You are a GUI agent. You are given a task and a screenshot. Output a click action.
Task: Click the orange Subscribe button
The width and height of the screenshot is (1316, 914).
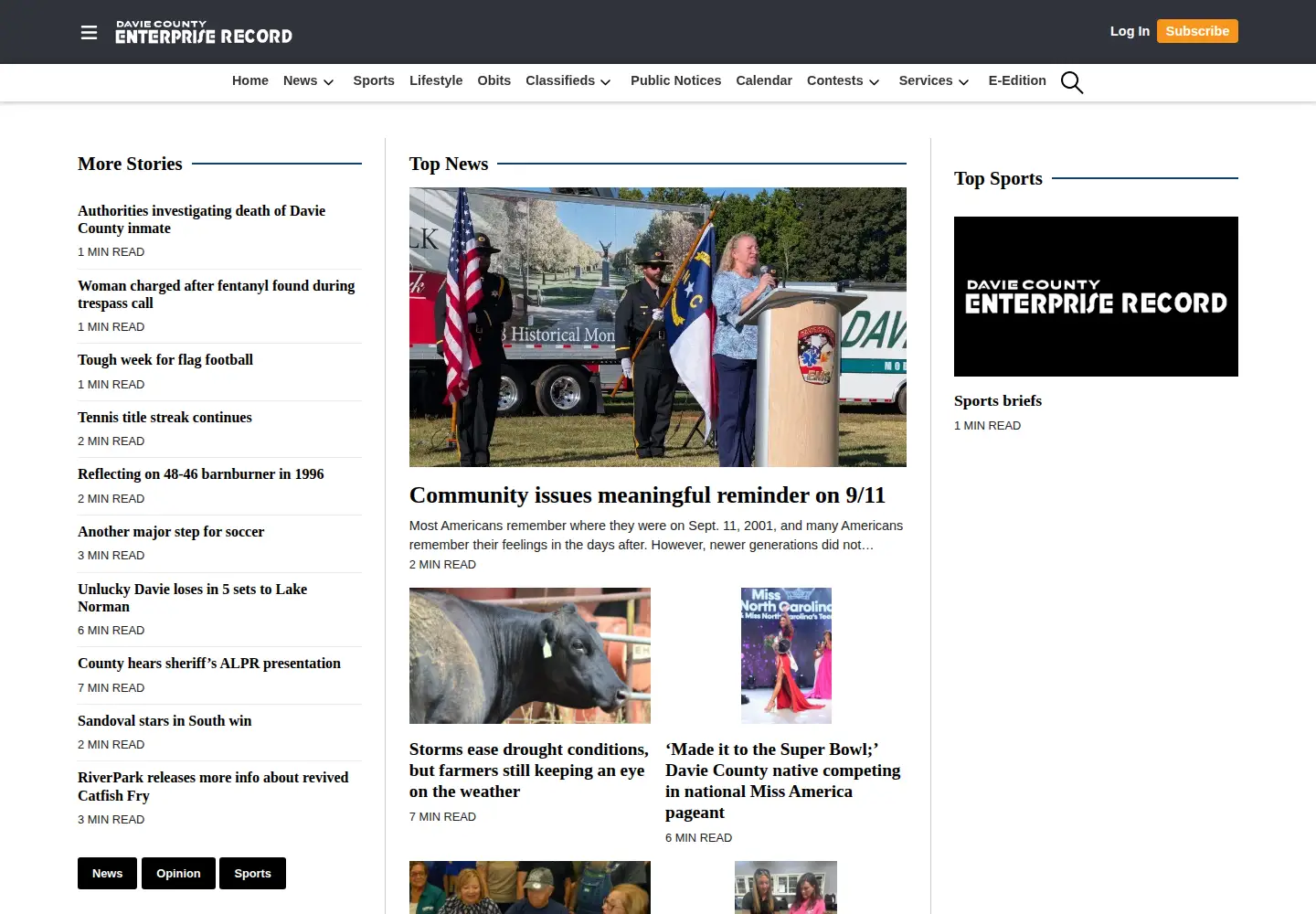click(1197, 31)
